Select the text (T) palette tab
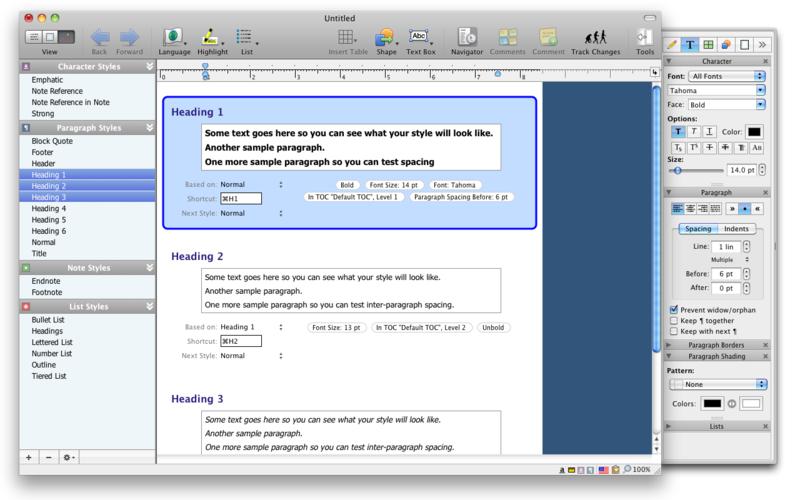Viewport: 800px width, 500px height. click(690, 45)
